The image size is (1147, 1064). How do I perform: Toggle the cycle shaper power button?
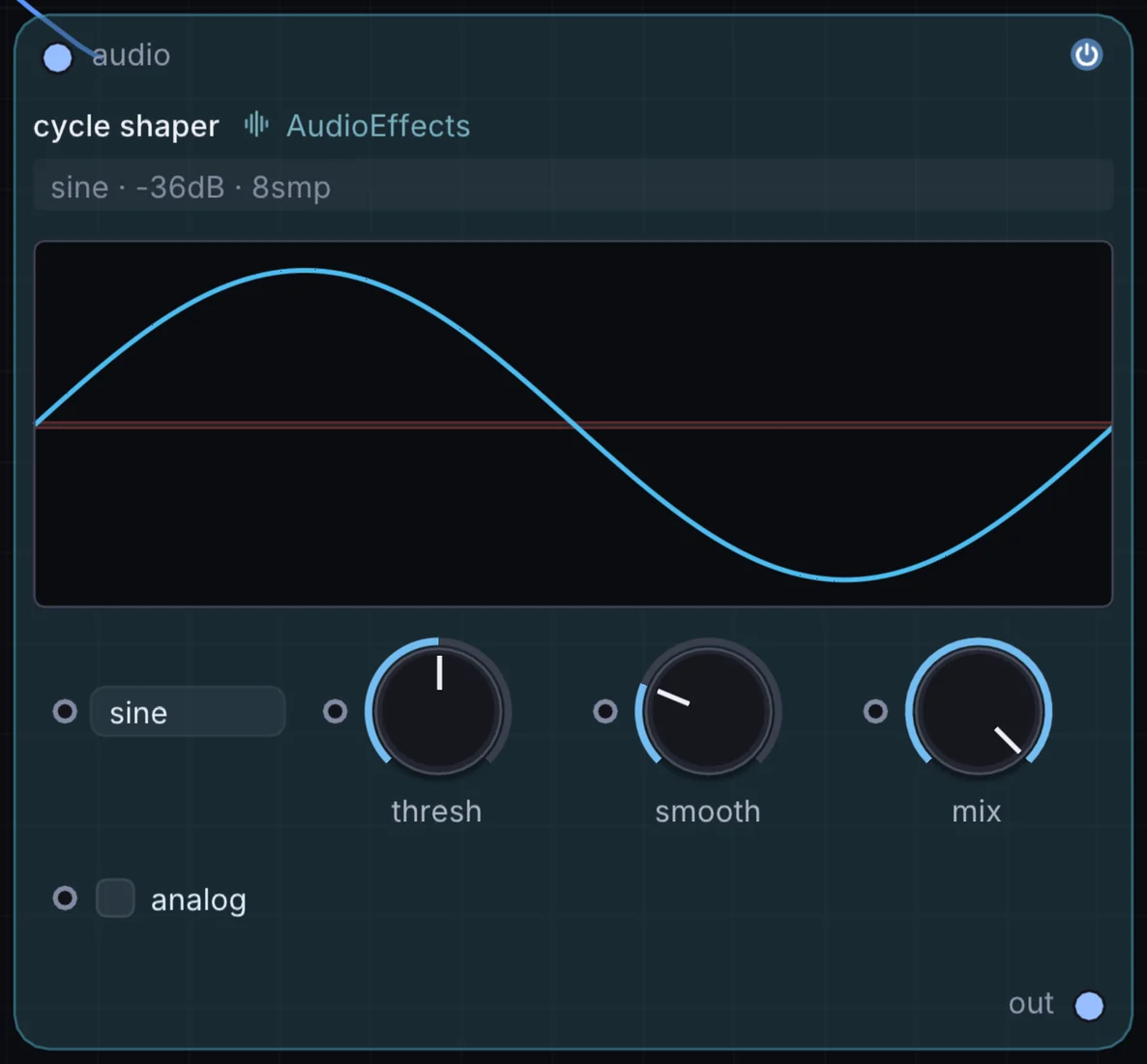(1086, 55)
